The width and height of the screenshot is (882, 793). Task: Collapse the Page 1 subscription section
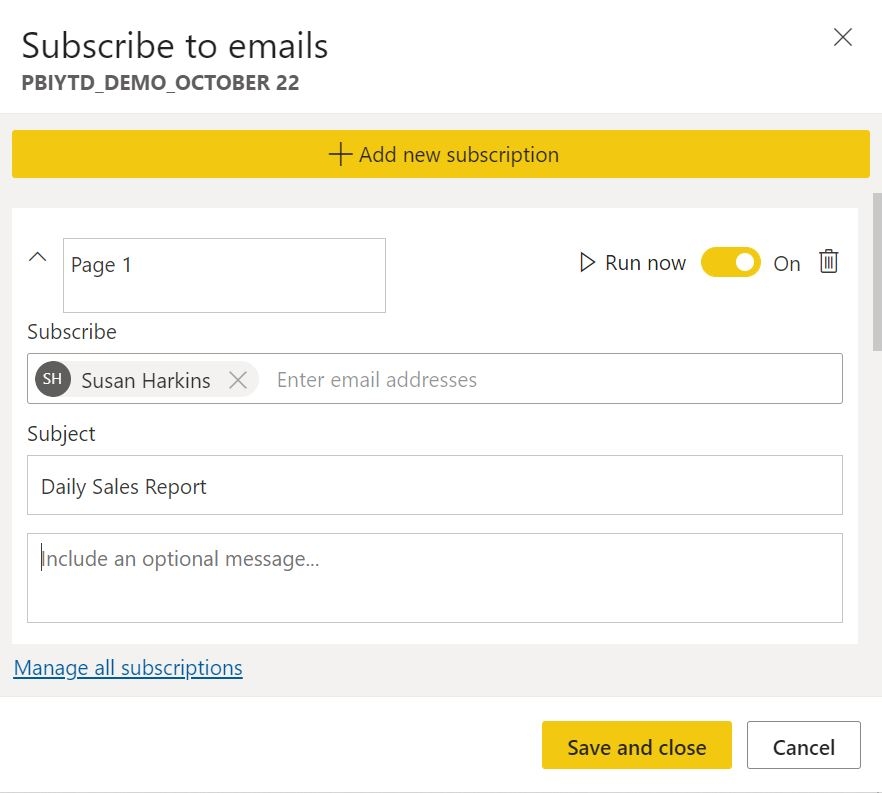click(x=37, y=257)
